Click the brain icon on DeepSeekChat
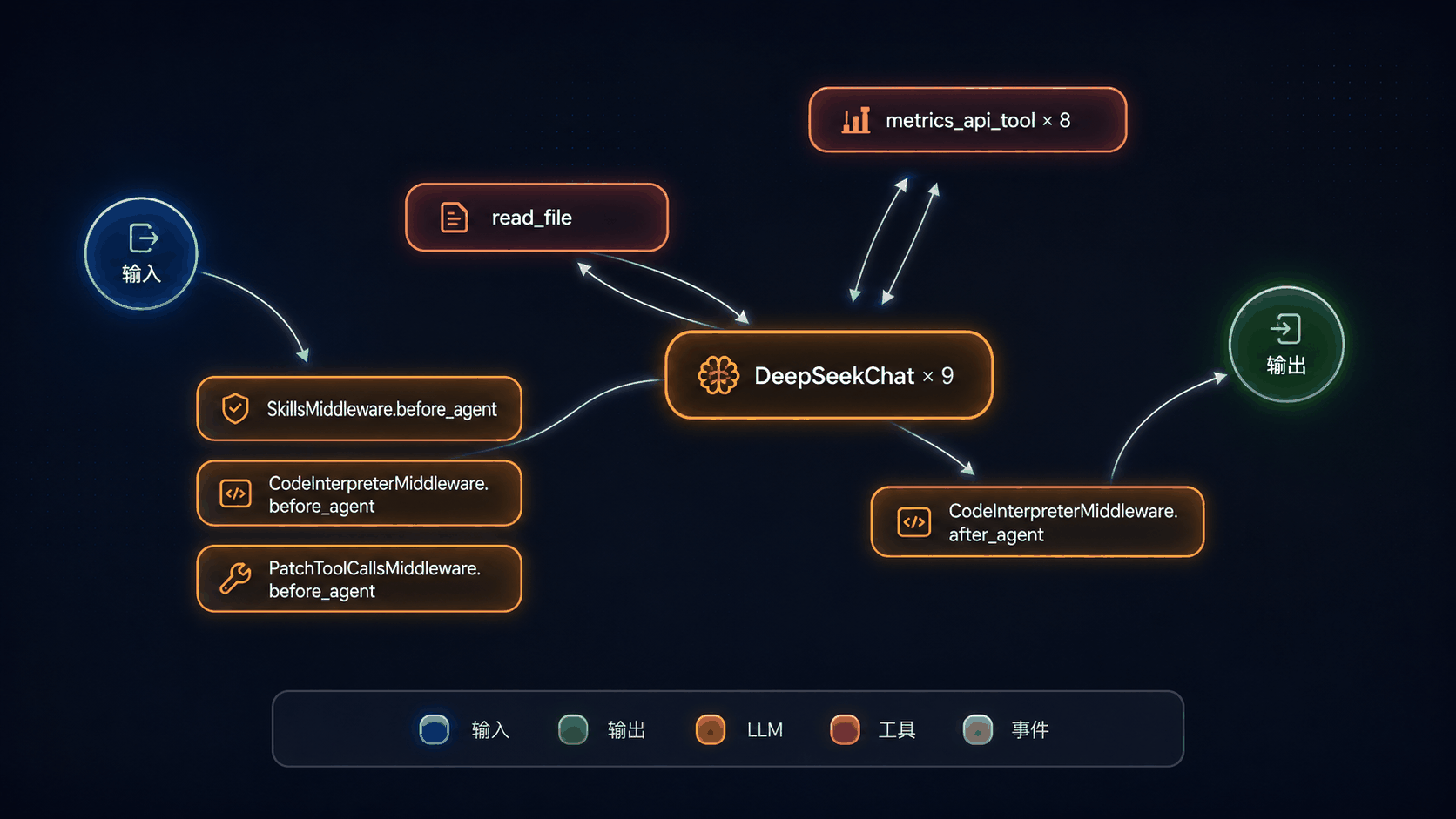 pos(718,375)
